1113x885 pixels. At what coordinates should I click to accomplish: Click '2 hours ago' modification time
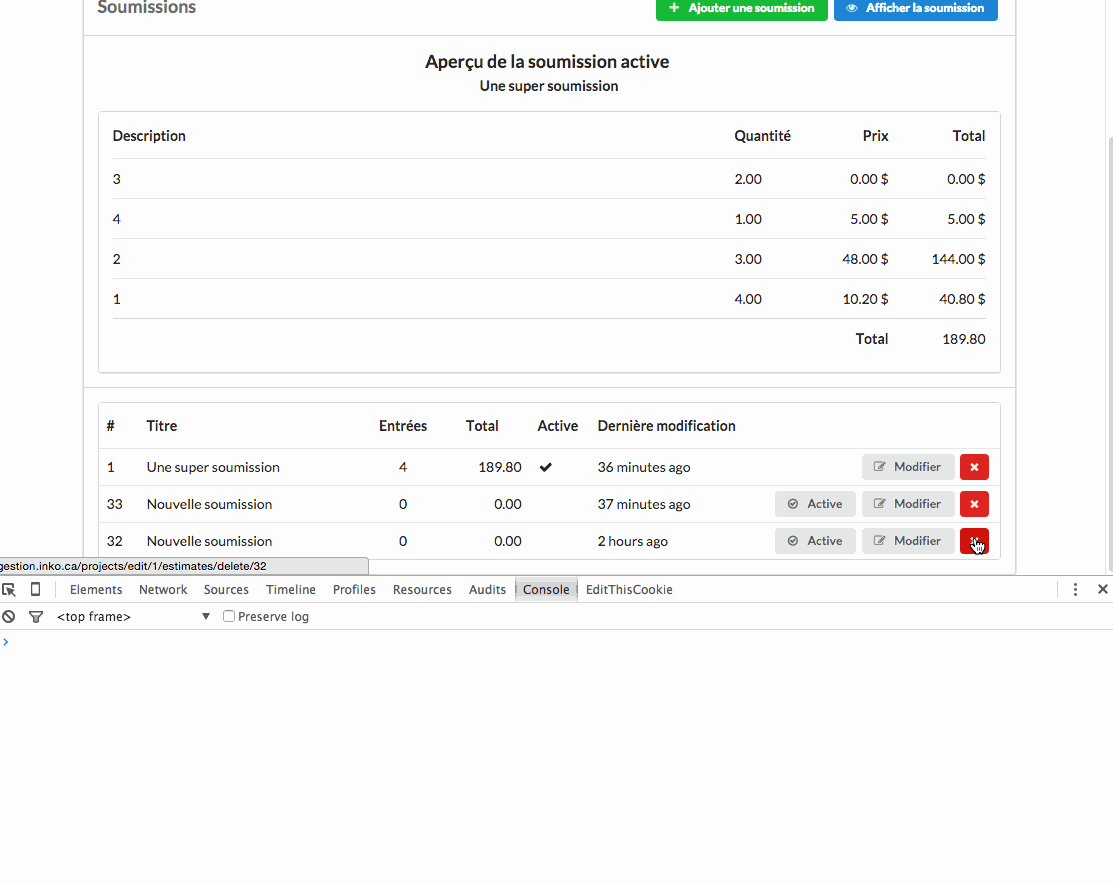click(x=632, y=541)
